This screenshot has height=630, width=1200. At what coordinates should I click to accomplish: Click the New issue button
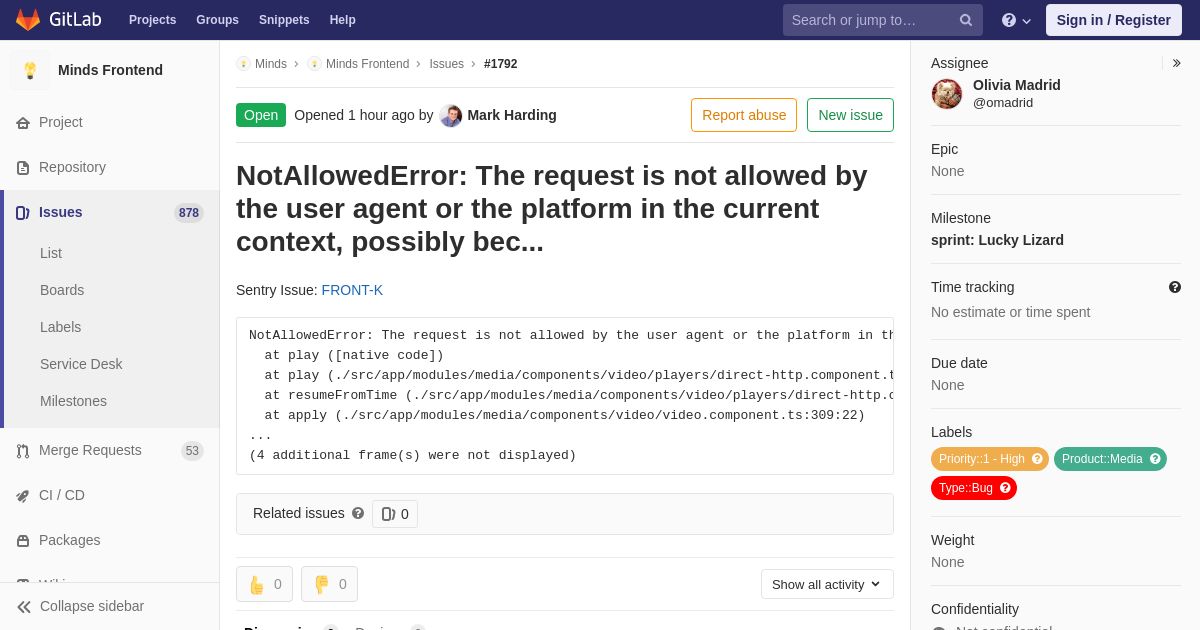850,115
